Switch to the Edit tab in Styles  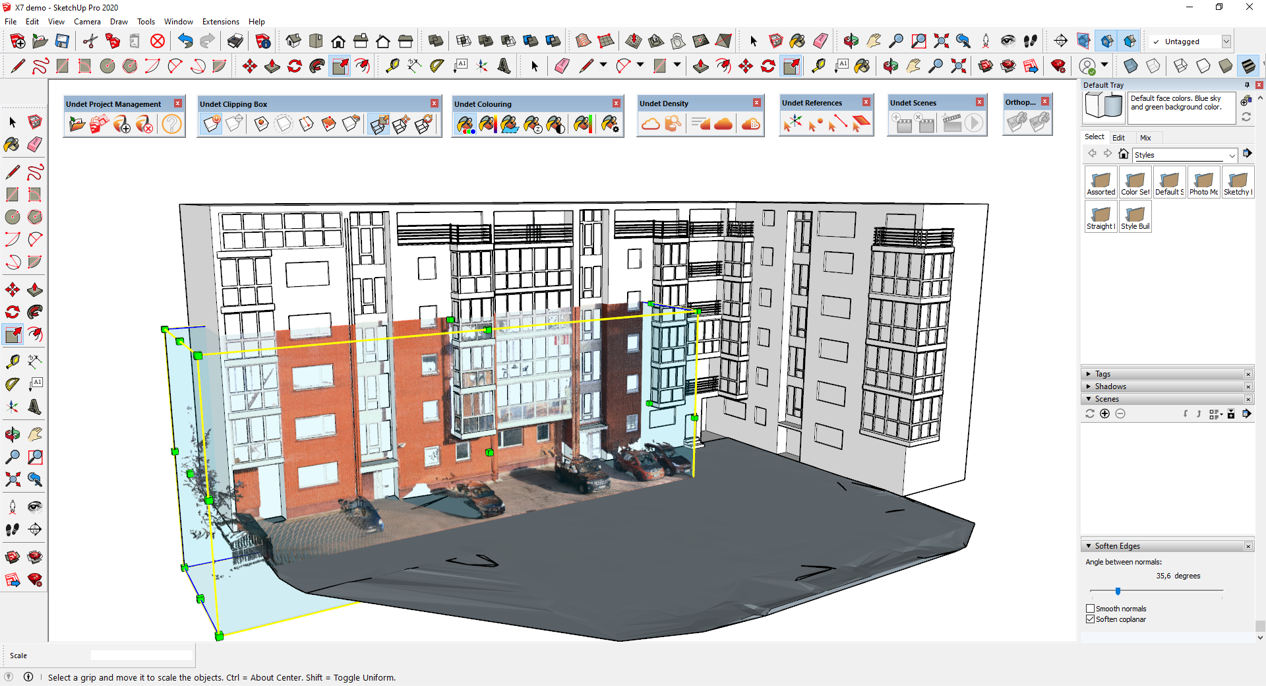point(1118,138)
